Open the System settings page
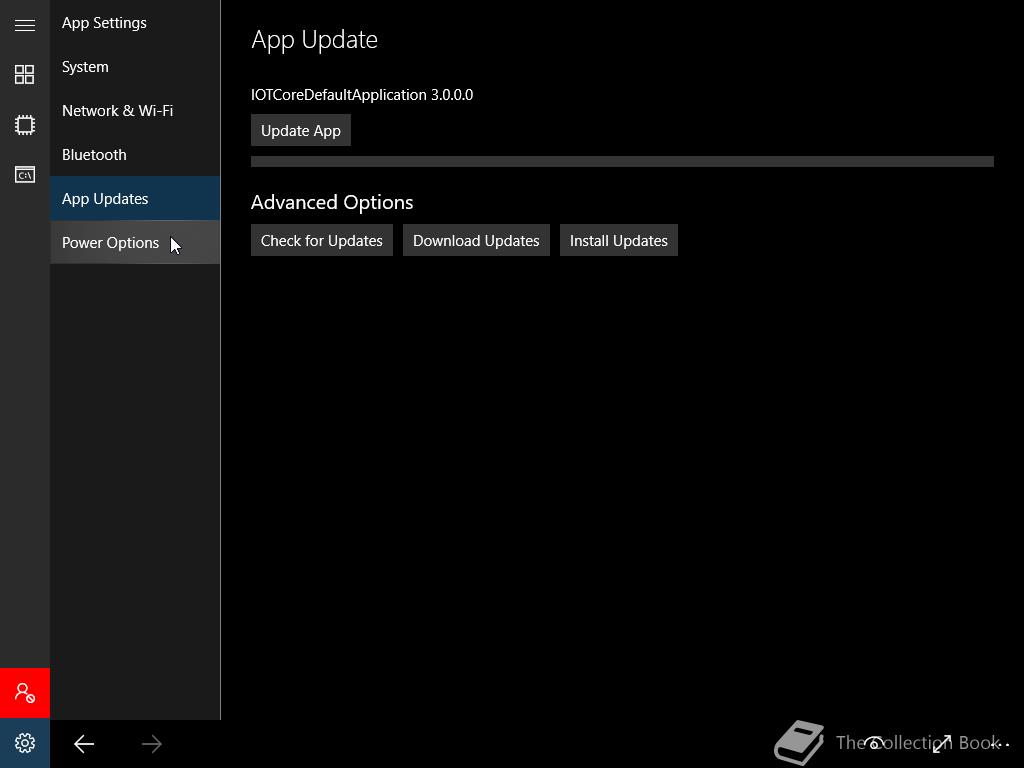The width and height of the screenshot is (1024, 768). (x=135, y=67)
